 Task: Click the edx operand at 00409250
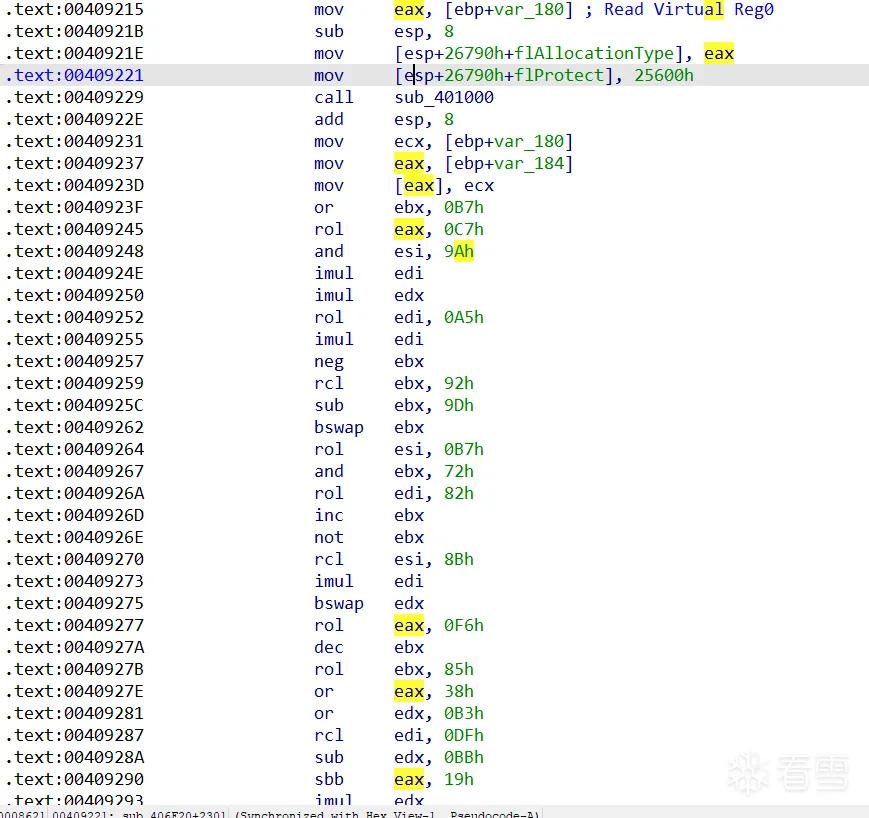point(409,295)
